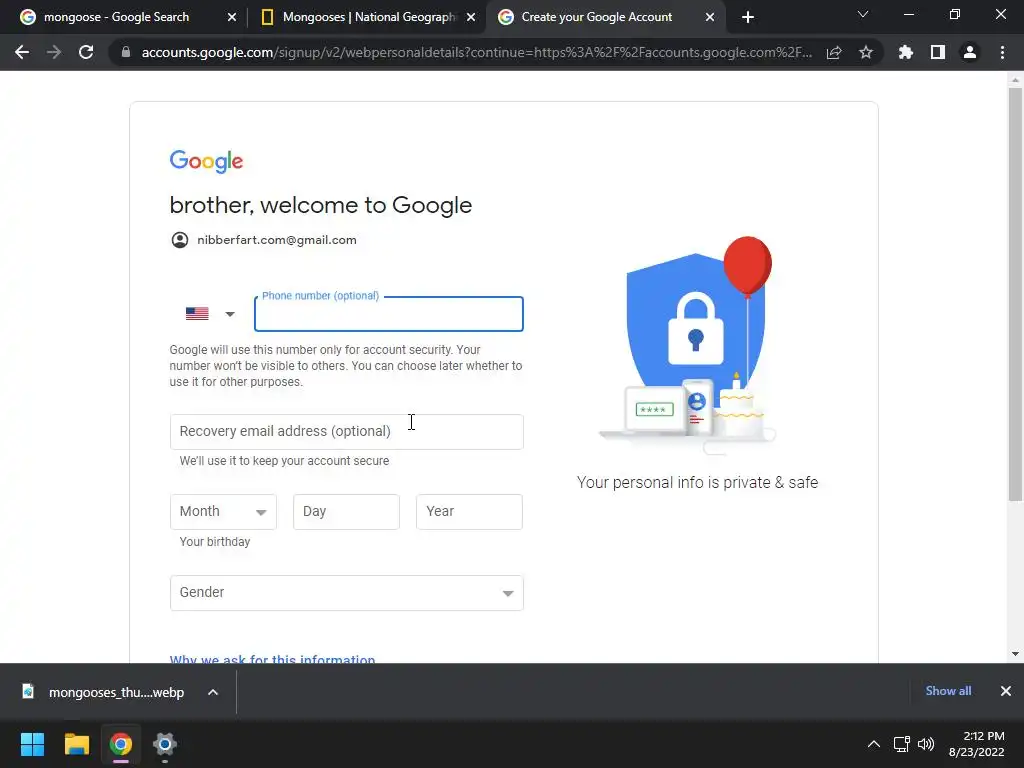Open the tab search chevron
The width and height of the screenshot is (1024, 768).
click(863, 14)
